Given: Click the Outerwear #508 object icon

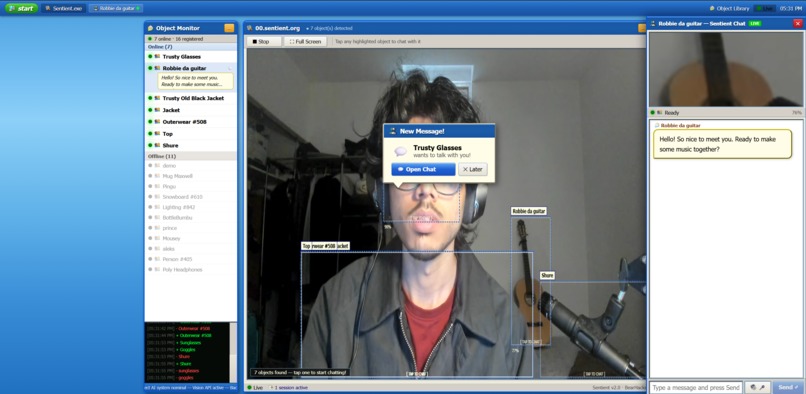Looking at the screenshot, I should point(157,122).
